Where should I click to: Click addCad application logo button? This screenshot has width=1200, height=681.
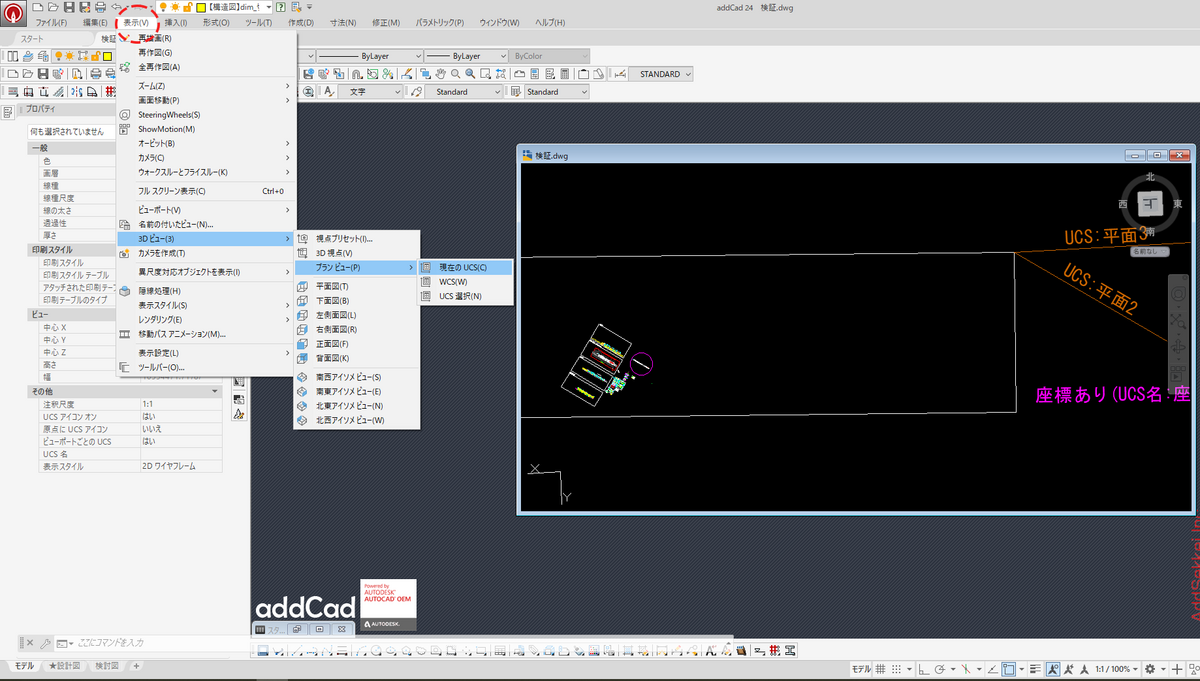pyautogui.click(x=13, y=13)
